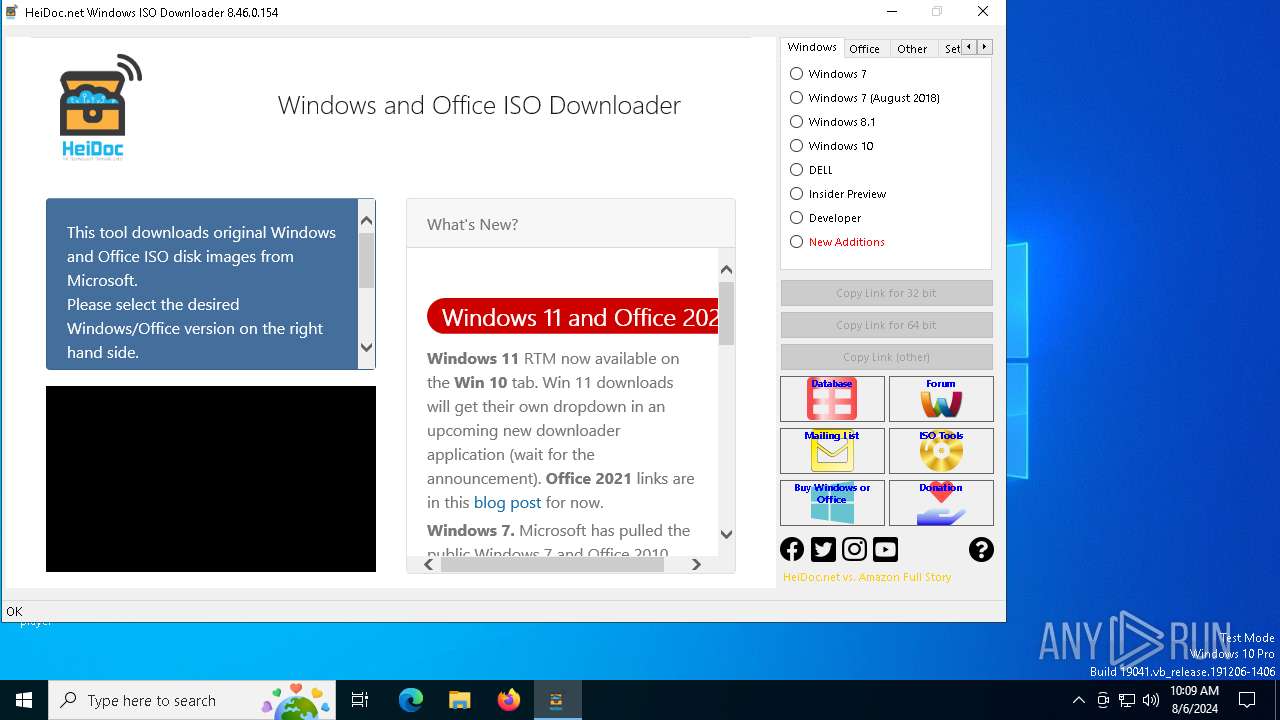Open the Donation icon button

tap(941, 503)
